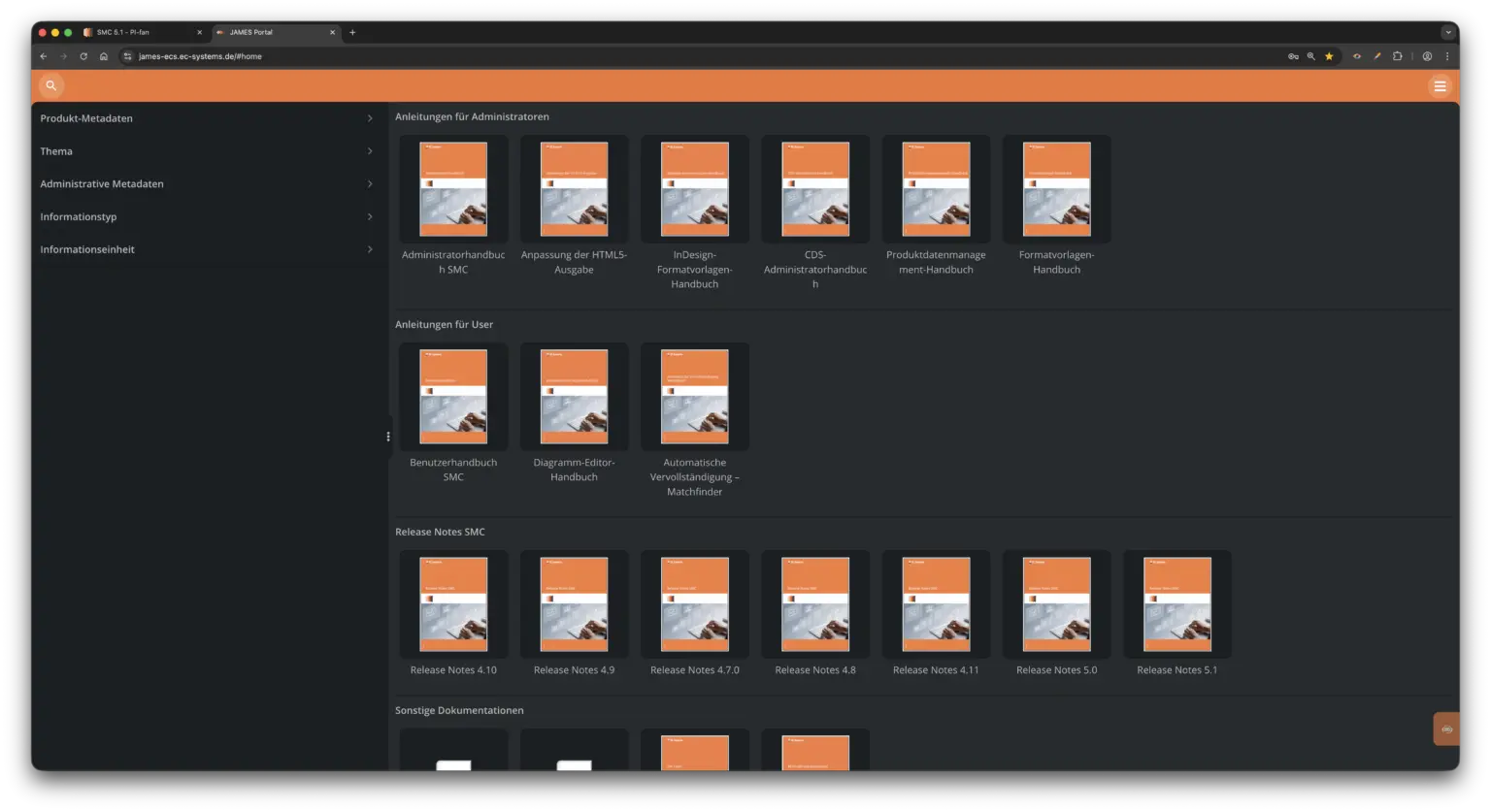
Task: Open the portal search icon
Action: pos(51,86)
